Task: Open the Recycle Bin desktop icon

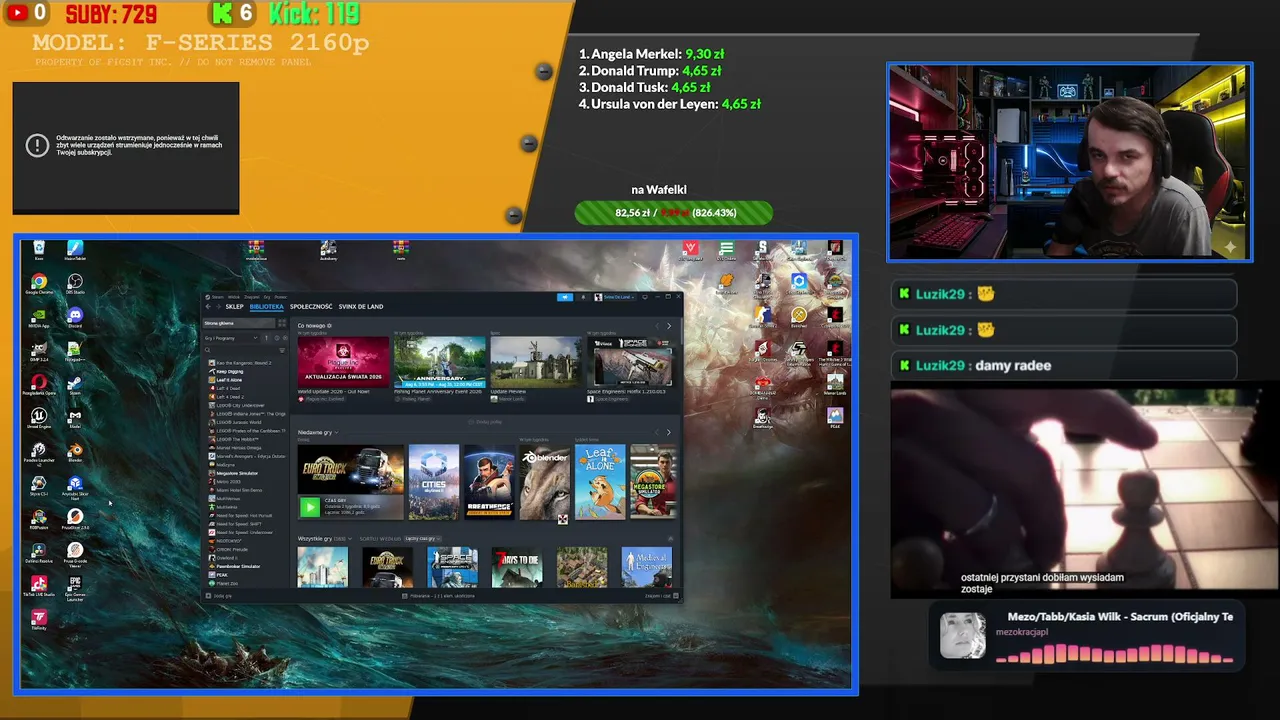Action: tap(38, 249)
